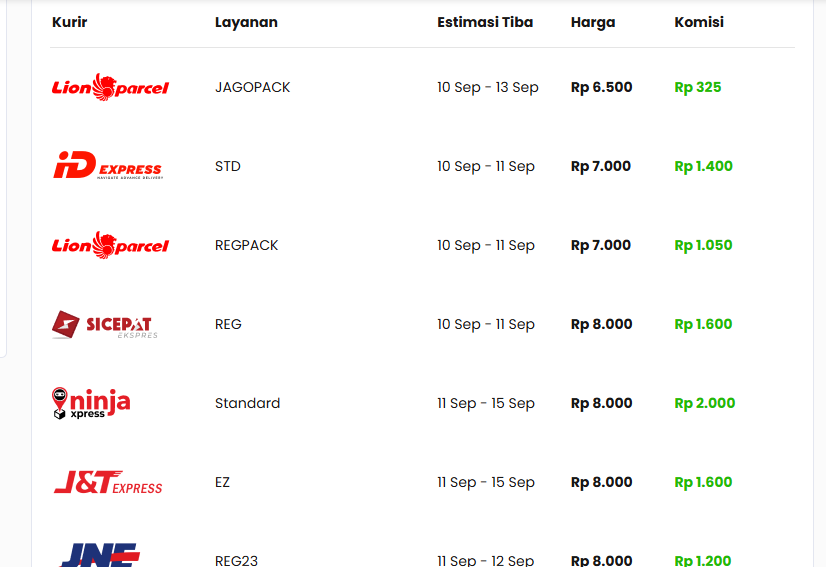826x567 pixels.
Task: Click the Estimasi Tiba column header
Action: pyautogui.click(x=485, y=22)
